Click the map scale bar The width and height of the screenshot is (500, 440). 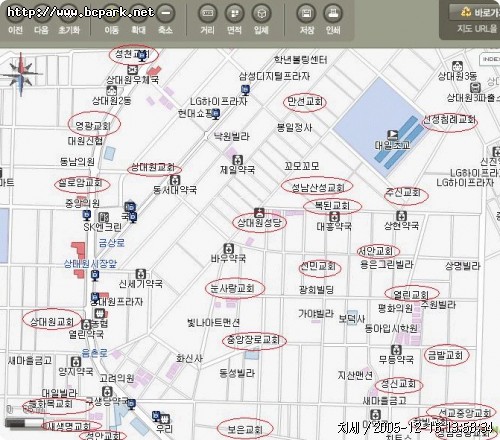coord(24,423)
